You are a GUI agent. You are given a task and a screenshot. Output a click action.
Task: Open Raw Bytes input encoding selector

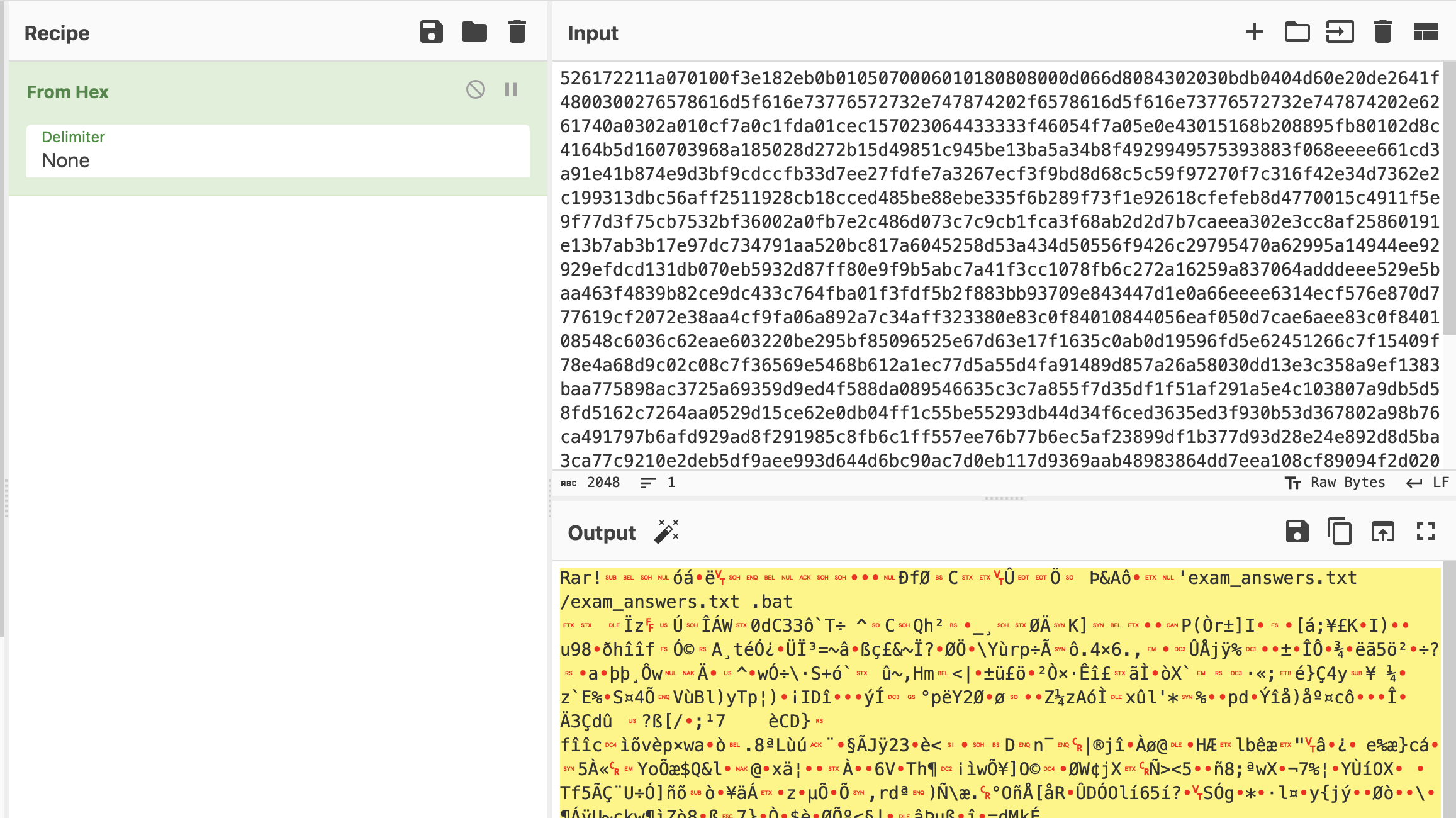(1335, 483)
